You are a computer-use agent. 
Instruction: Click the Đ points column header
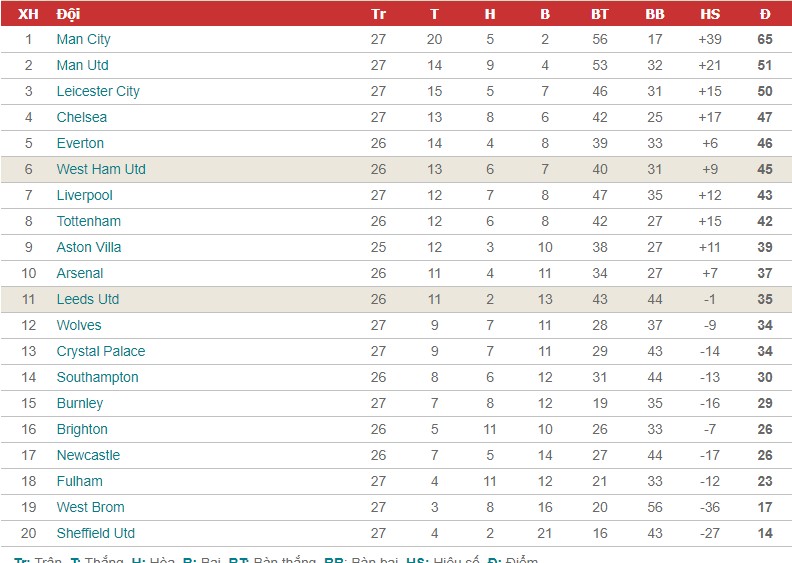765,14
